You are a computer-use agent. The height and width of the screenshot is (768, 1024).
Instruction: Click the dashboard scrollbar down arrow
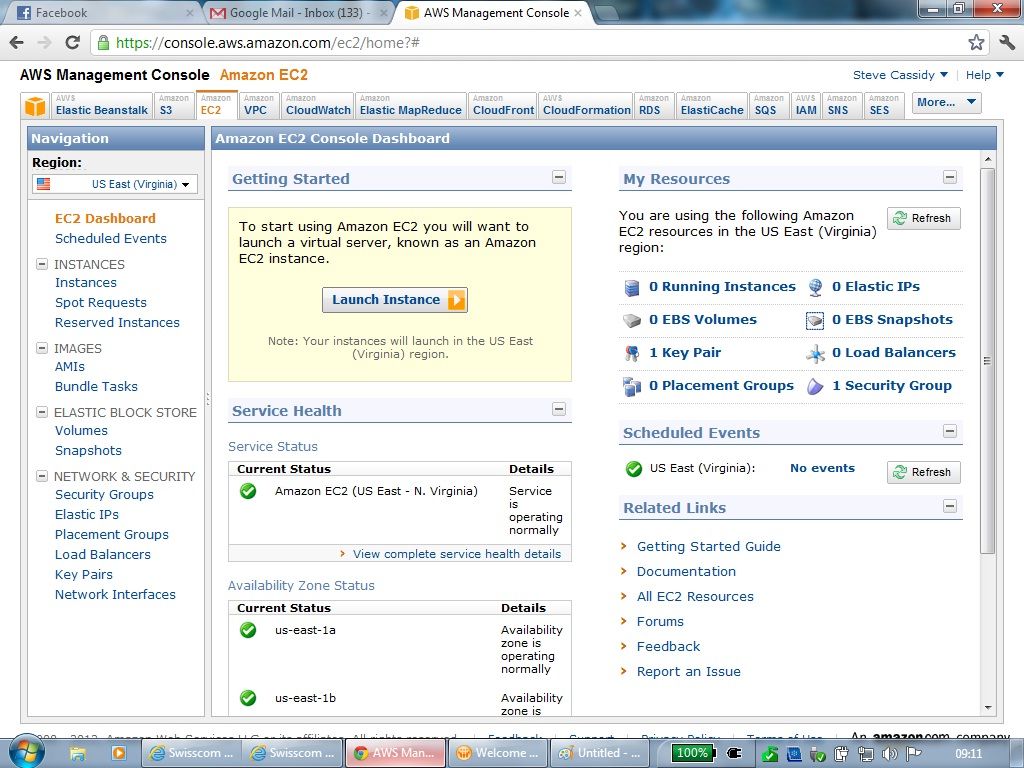click(x=987, y=708)
